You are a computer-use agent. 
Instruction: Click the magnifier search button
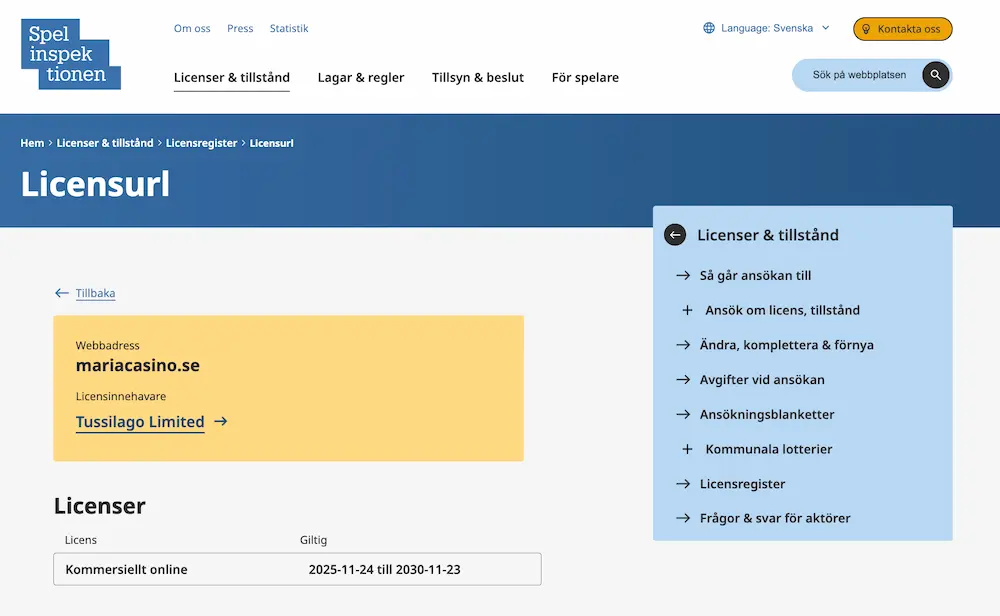coord(935,75)
